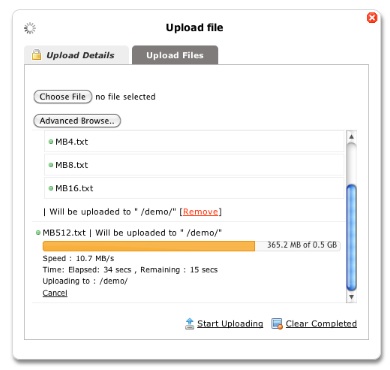Screen dimensions: 390x370
Task: Switch to the Upload Details tab
Action: pyautogui.click(x=76, y=55)
